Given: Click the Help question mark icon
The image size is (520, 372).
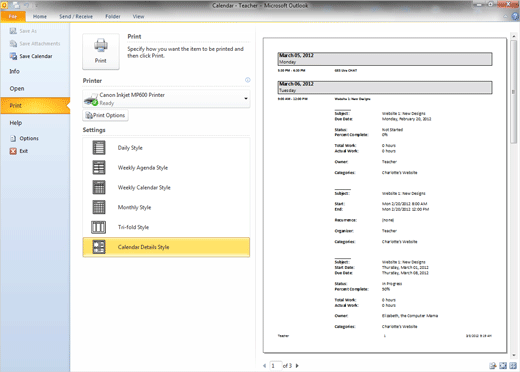Looking at the screenshot, I should click(x=515, y=16).
